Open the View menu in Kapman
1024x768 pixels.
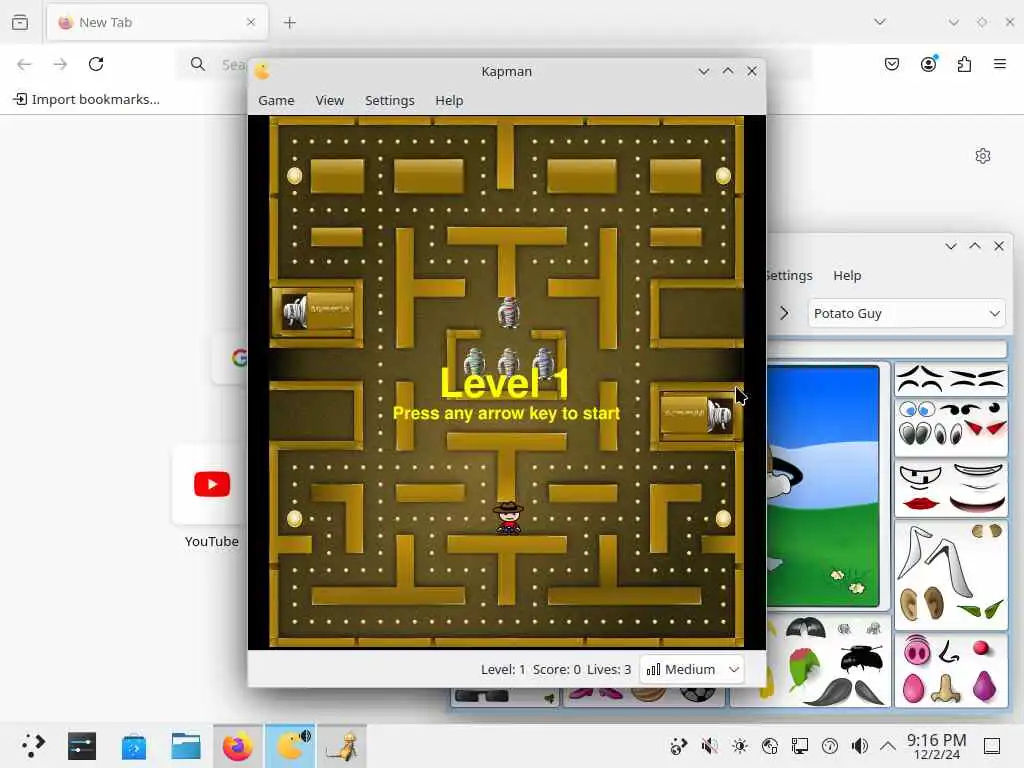329,101
